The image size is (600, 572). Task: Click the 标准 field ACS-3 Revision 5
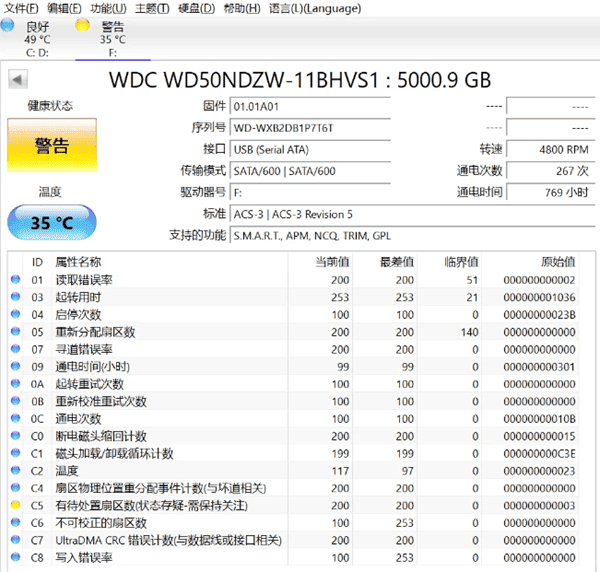pyautogui.click(x=412, y=214)
